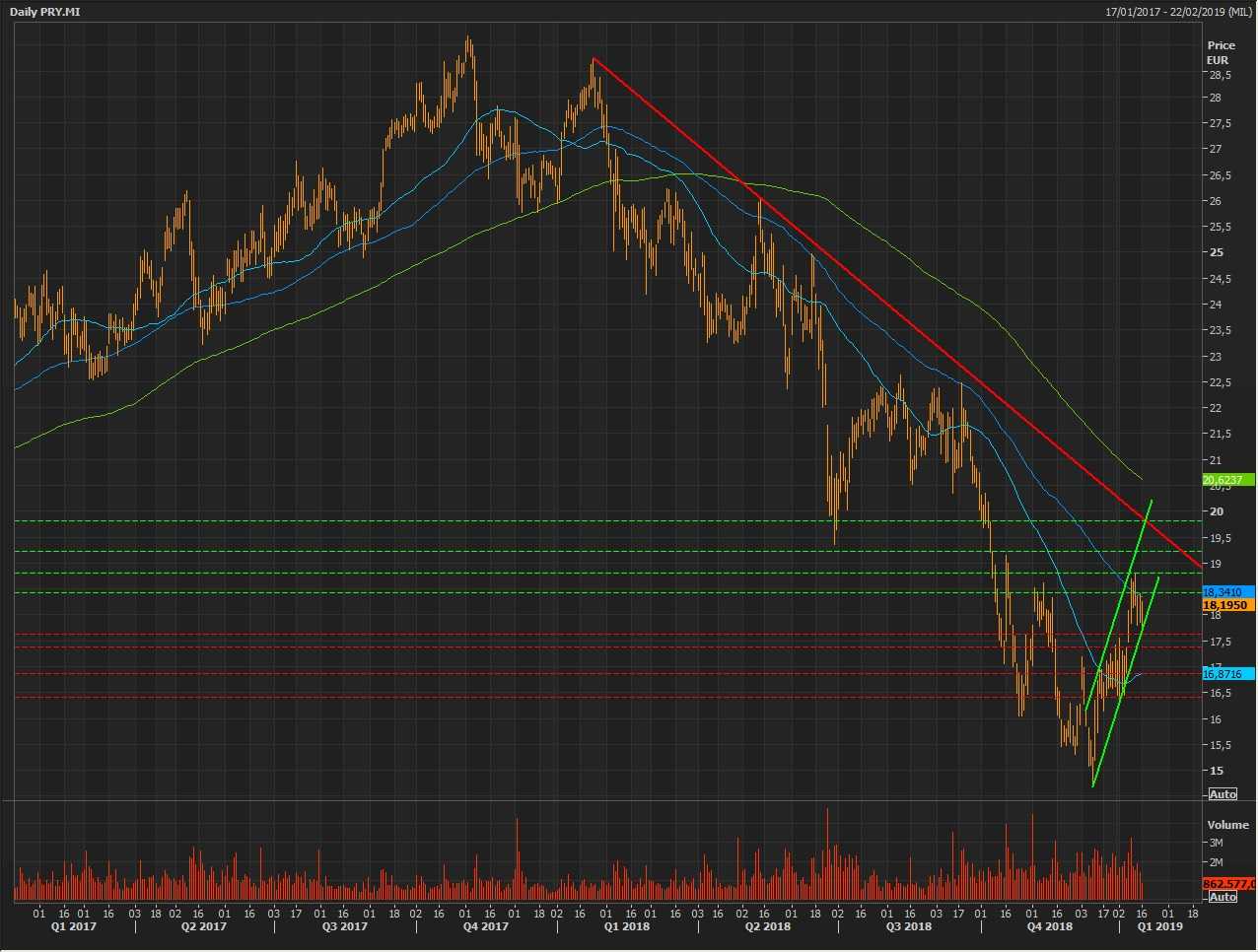Click the Q1 2018 time axis label
The width and height of the screenshot is (1258, 952).
click(627, 926)
